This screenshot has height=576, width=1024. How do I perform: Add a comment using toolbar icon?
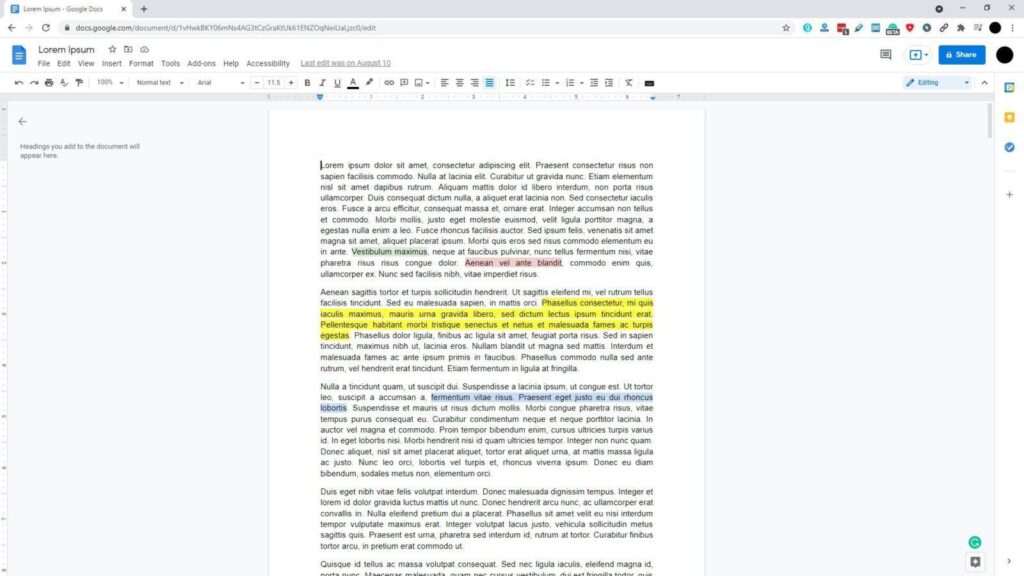click(404, 83)
